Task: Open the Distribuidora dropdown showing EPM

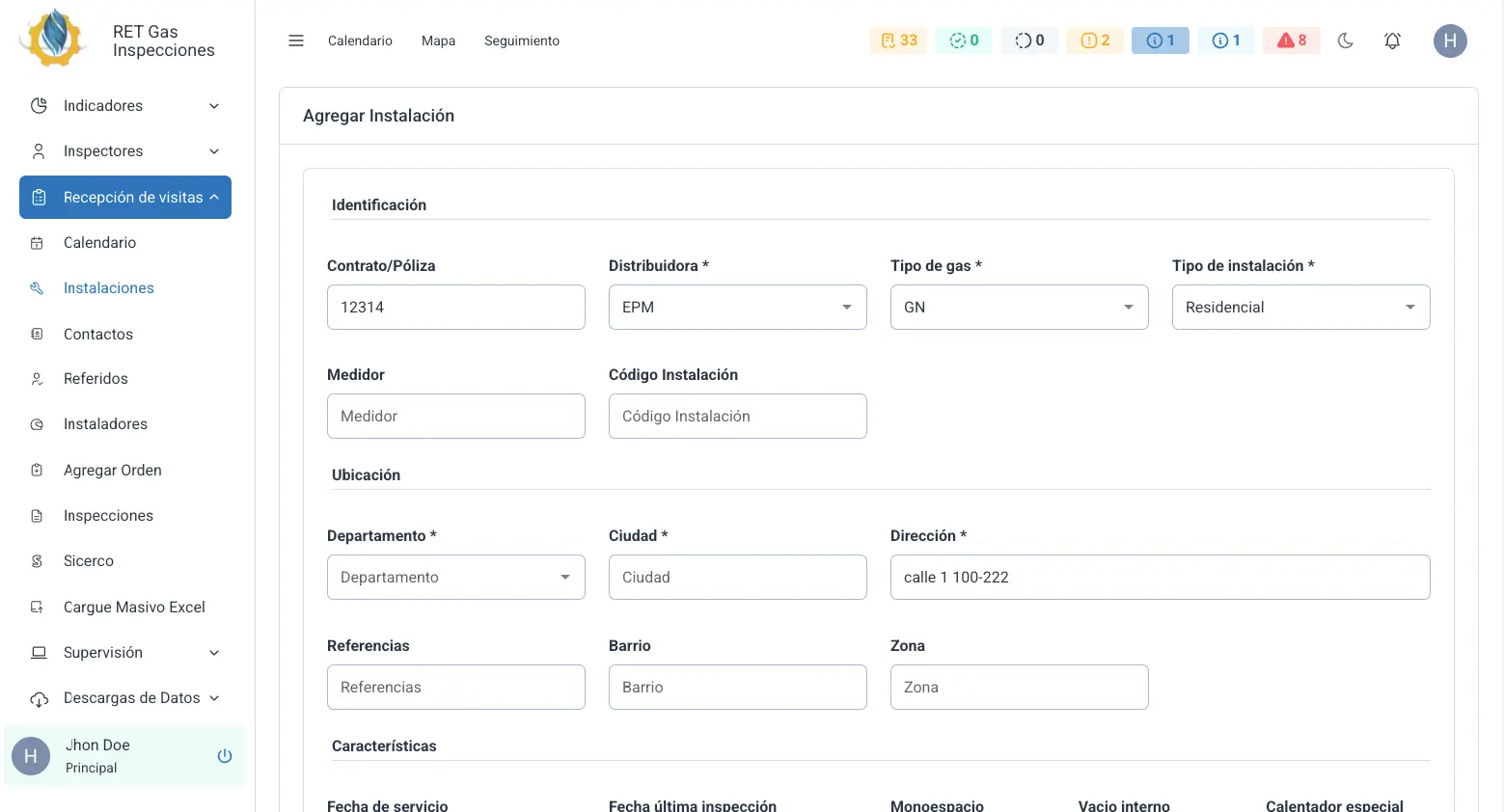Action: point(738,307)
